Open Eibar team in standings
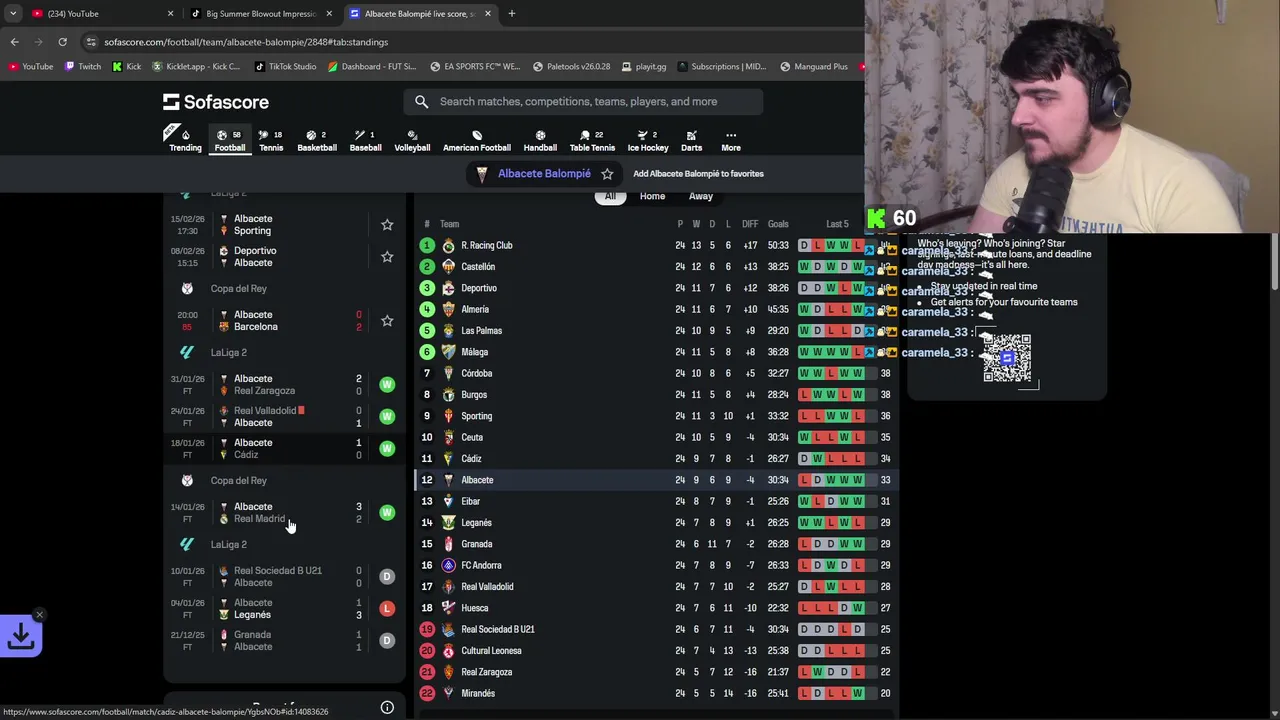 click(x=471, y=501)
